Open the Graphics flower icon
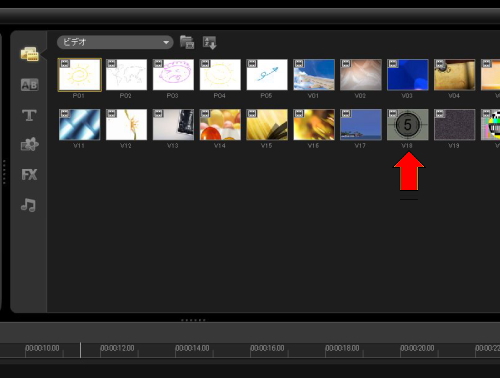 point(29,144)
